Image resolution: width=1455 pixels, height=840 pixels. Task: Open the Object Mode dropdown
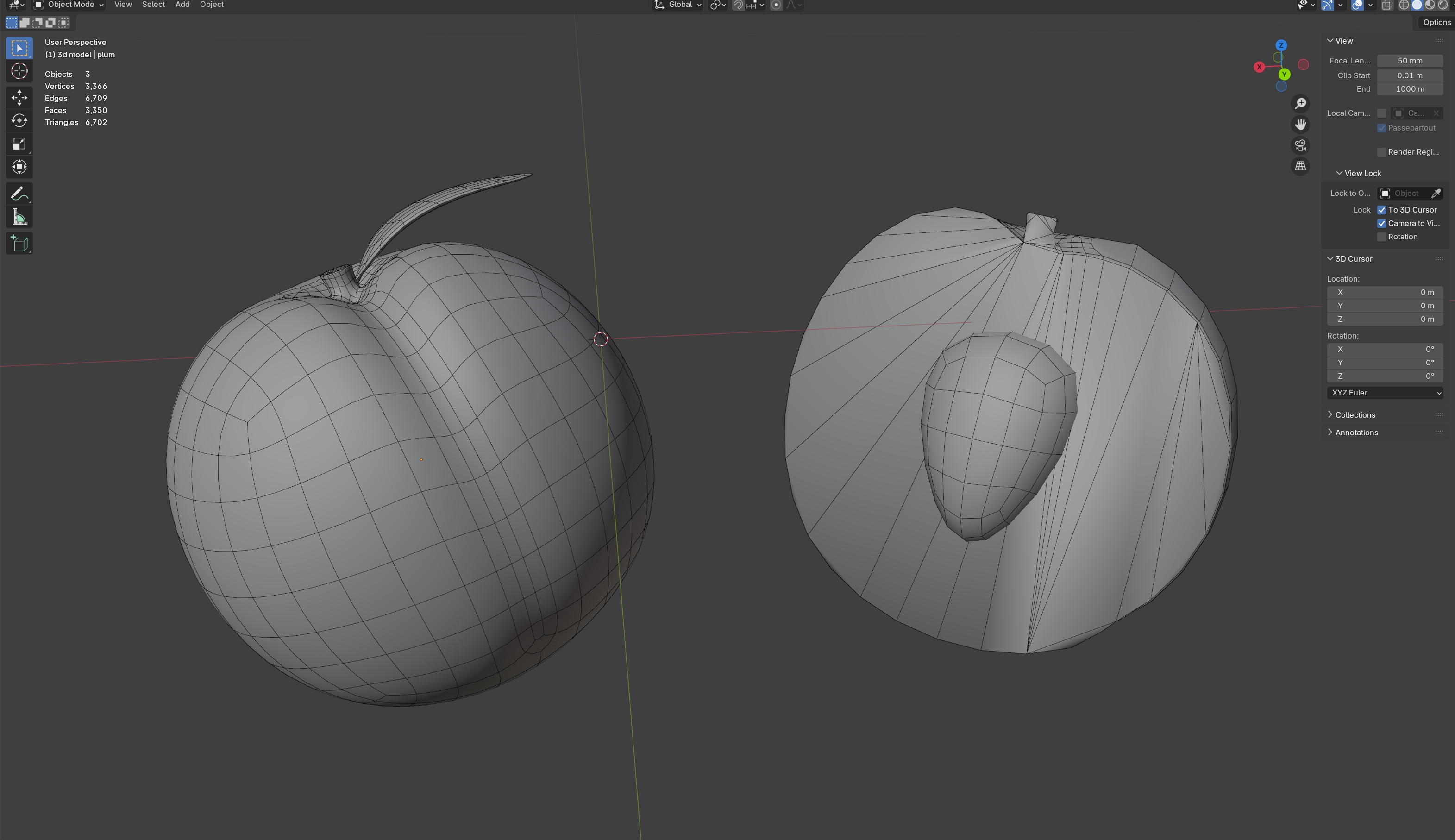69,5
